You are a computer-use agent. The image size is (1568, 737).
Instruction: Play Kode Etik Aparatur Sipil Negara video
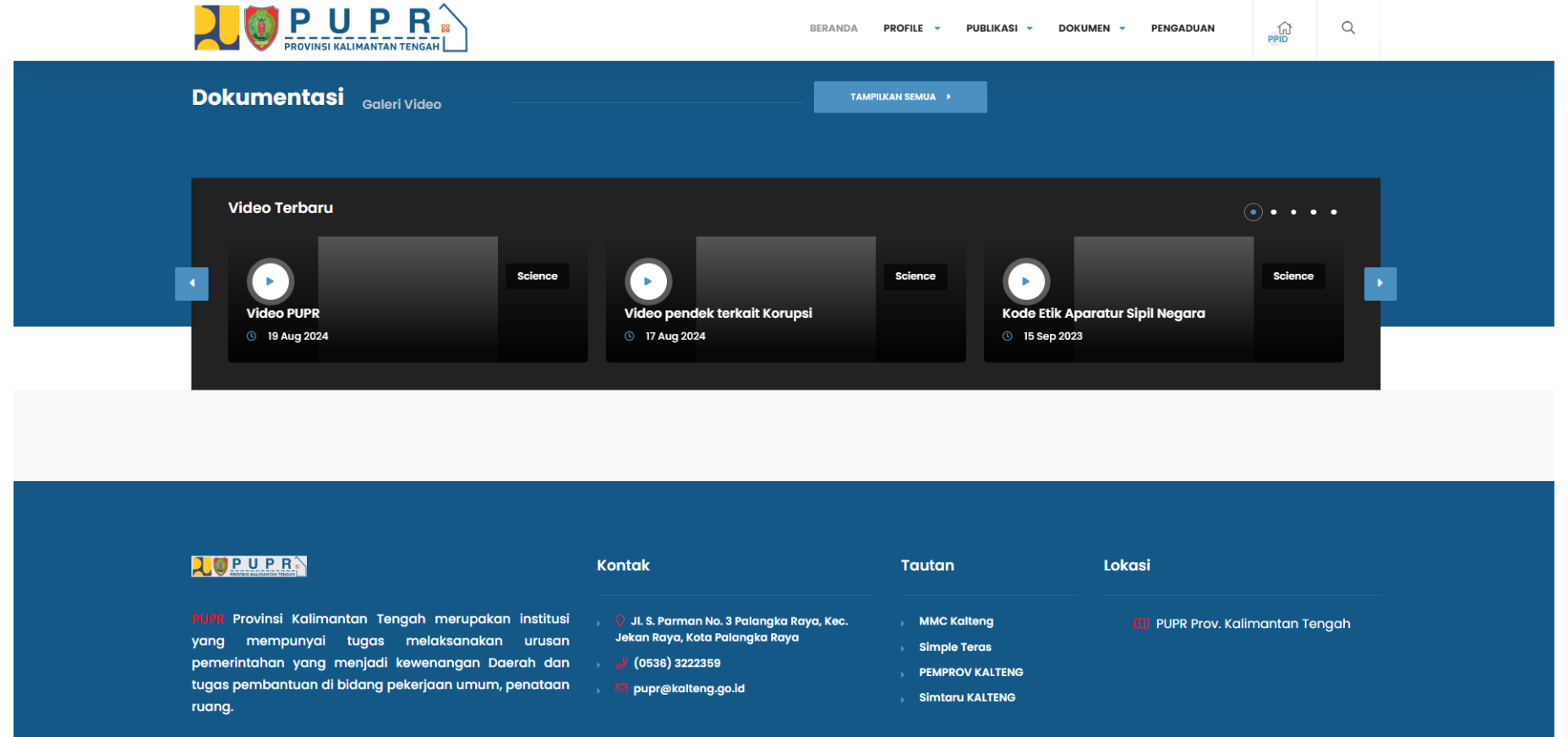click(x=1025, y=281)
